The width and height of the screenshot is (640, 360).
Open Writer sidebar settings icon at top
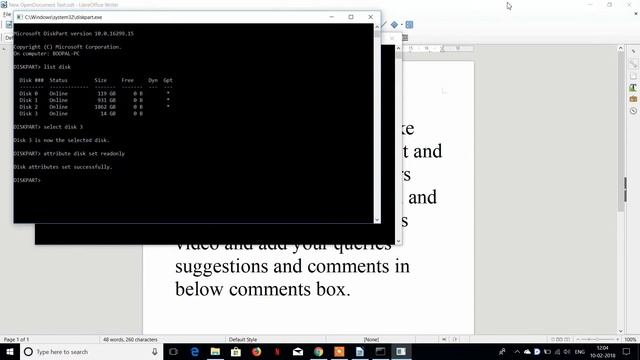click(633, 51)
